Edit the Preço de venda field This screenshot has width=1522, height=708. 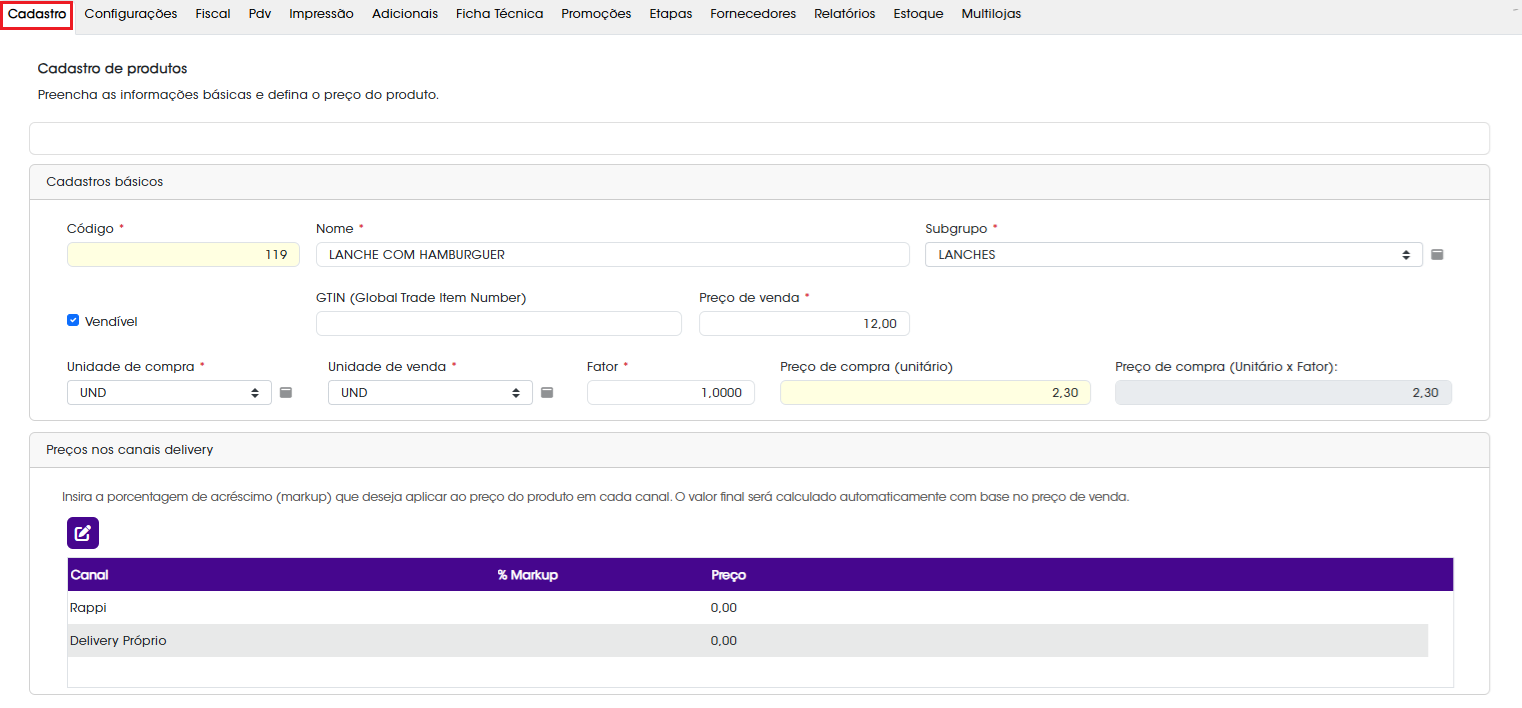[804, 324]
